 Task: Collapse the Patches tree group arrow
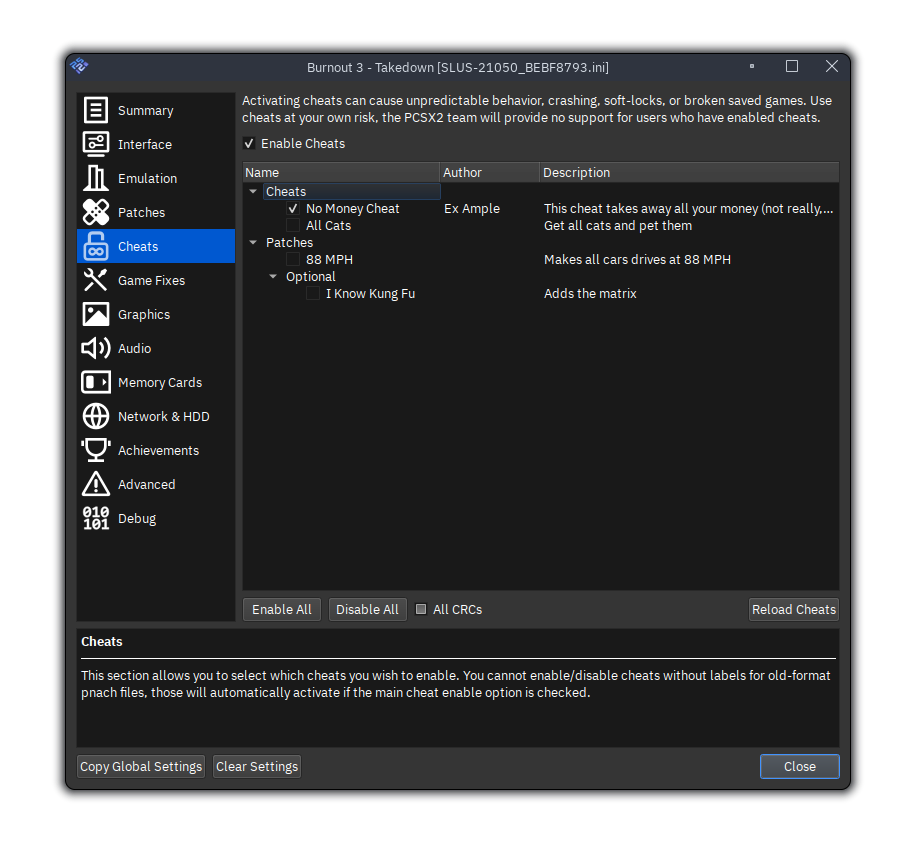[x=253, y=243]
